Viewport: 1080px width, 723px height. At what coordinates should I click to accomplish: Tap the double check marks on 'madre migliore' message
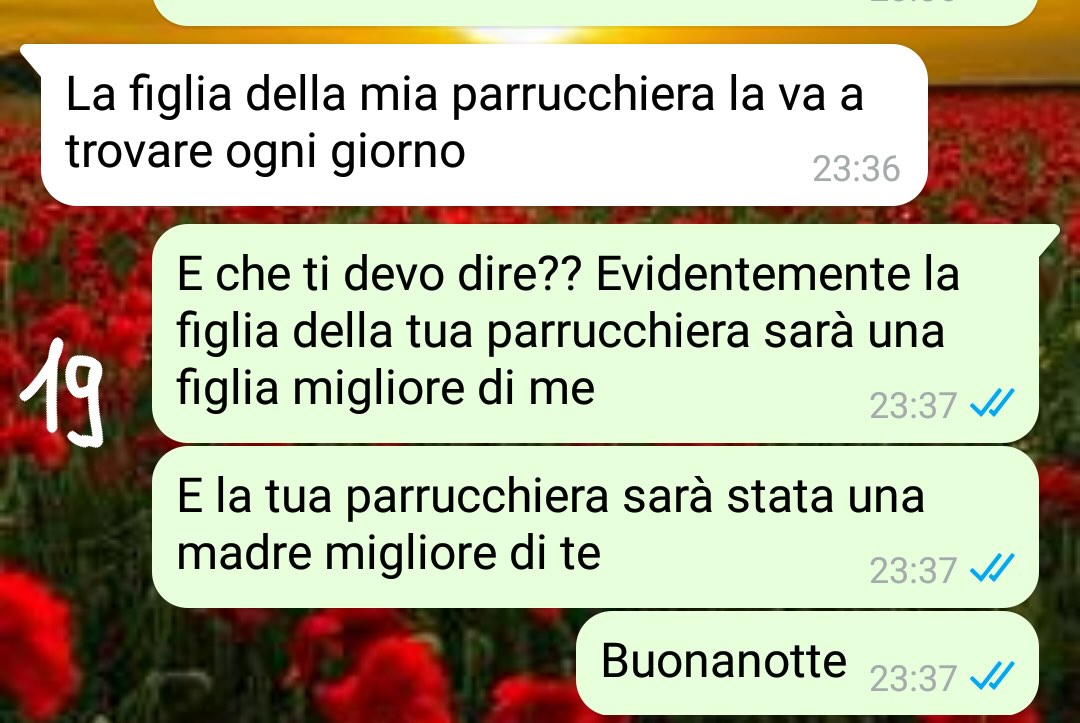992,567
